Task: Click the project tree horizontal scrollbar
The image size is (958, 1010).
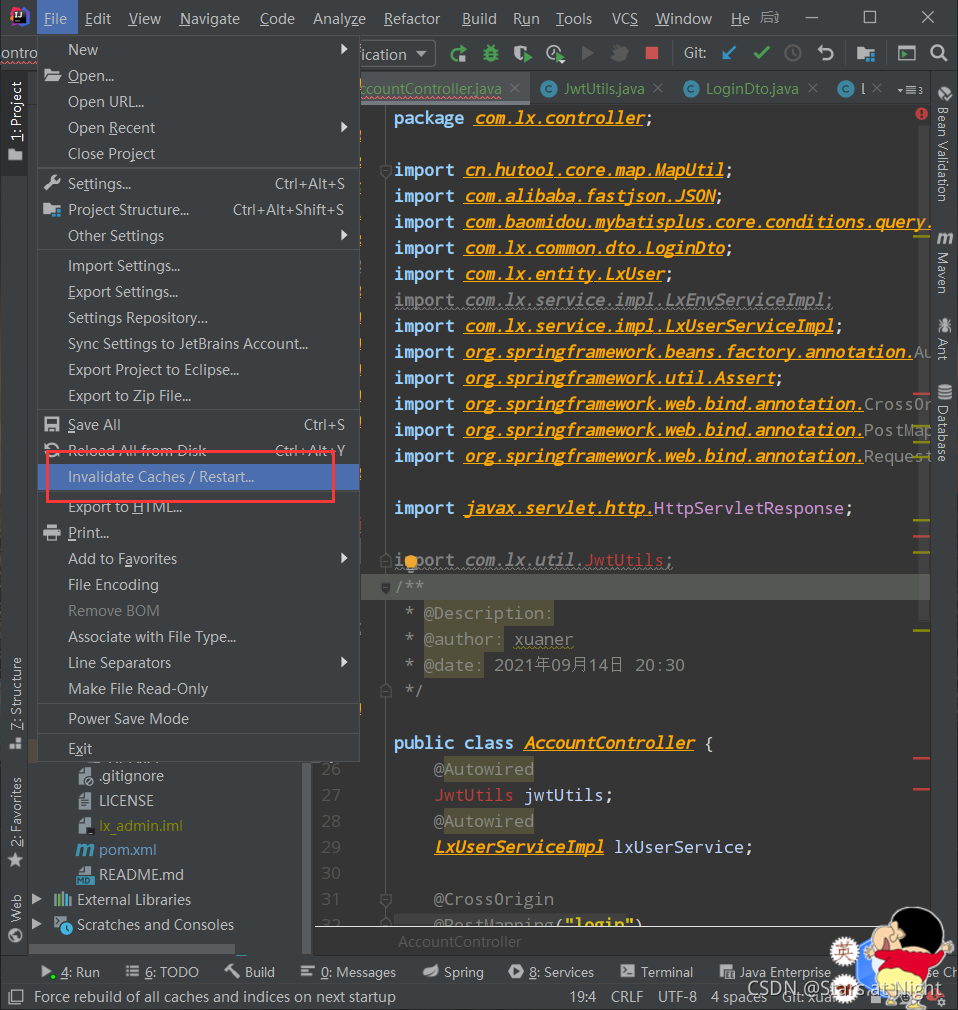Action: click(132, 949)
